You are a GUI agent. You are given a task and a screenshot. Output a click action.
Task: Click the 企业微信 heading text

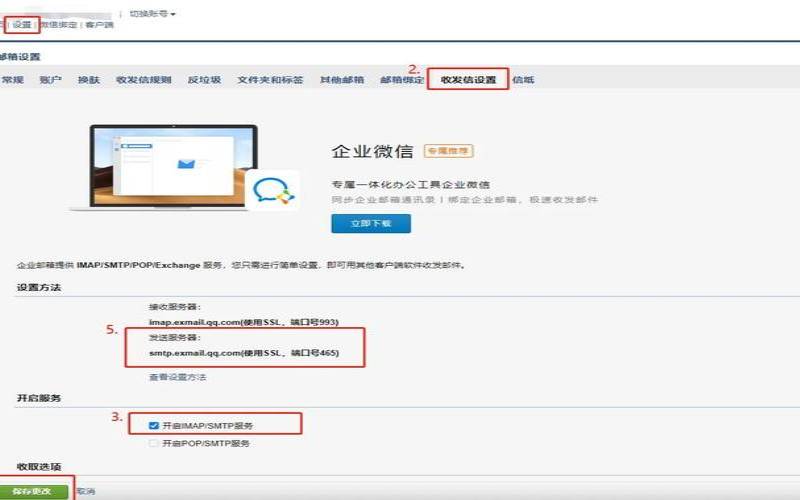[372, 152]
